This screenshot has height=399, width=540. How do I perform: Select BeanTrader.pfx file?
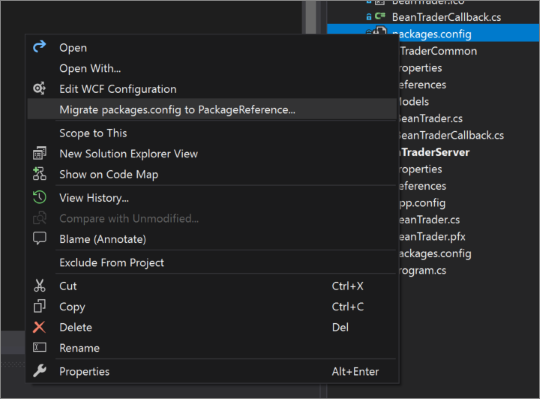click(x=432, y=236)
